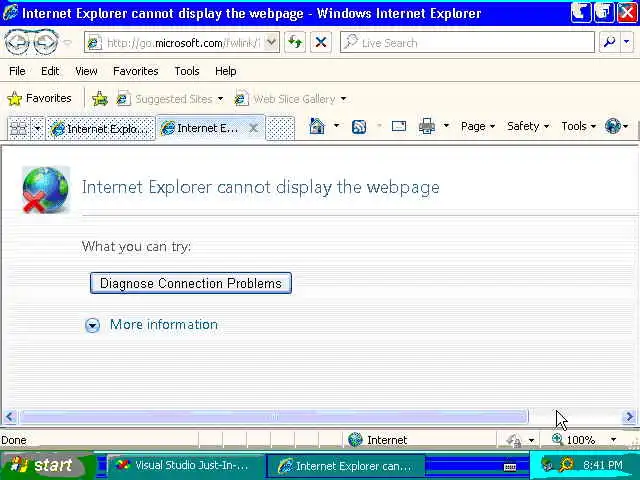Viewport: 640px width, 480px height.
Task: Expand the tab list dropdown arrow
Action: [x=37, y=129]
